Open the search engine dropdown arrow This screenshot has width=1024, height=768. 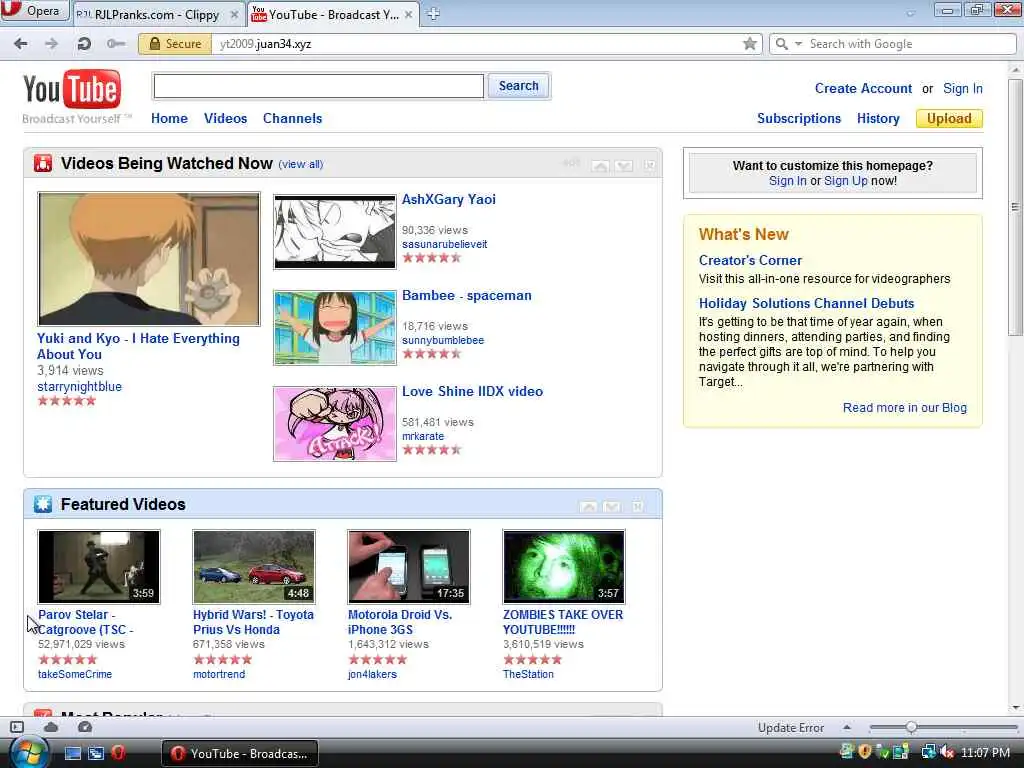coord(798,44)
